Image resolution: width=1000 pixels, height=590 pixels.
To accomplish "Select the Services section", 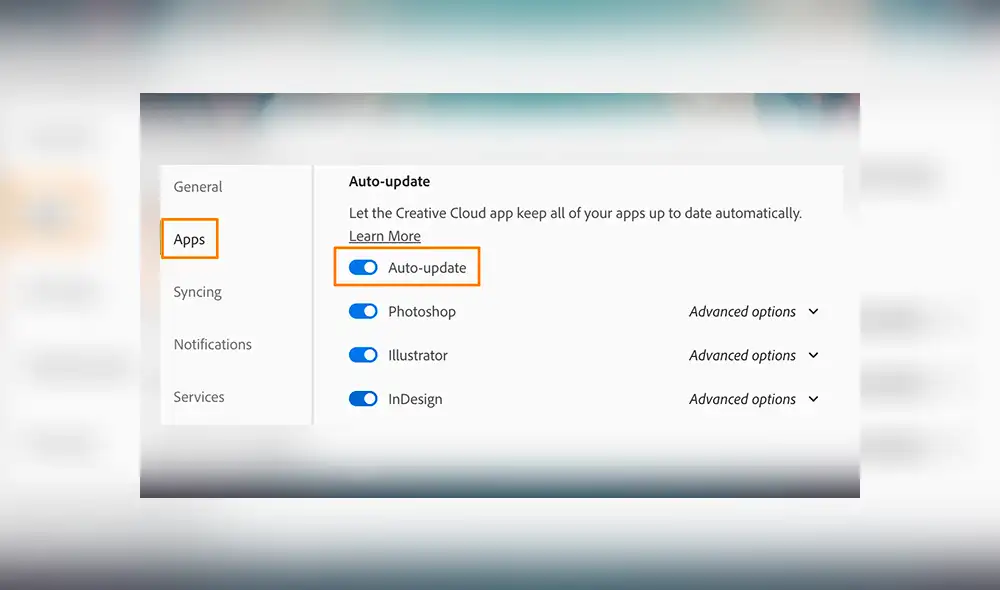I will tap(198, 397).
